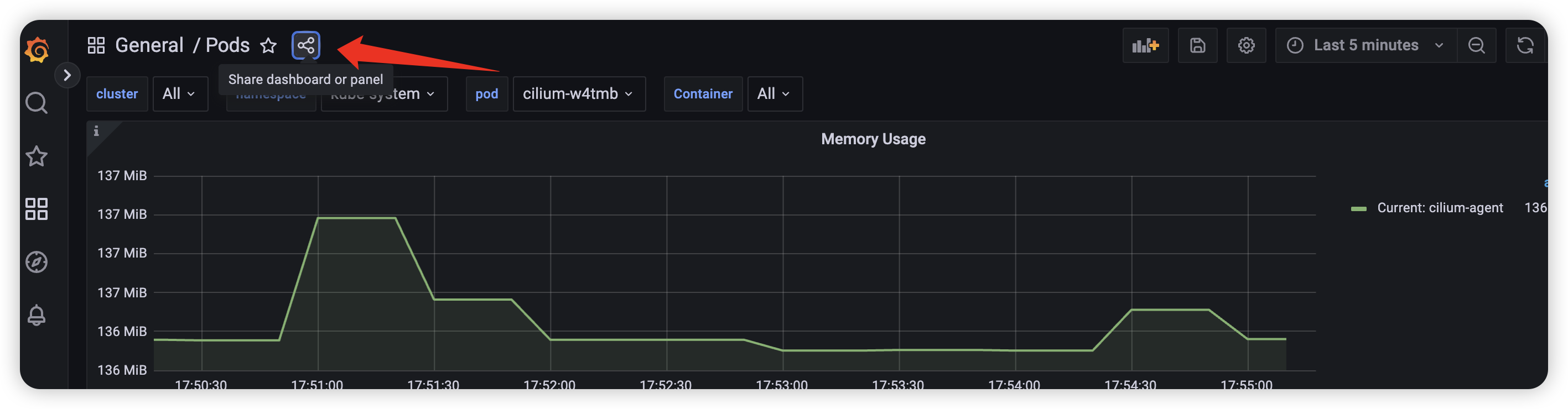Viewport: 1568px width, 409px height.
Task: Open the Memory Usage panel title menu
Action: click(873, 139)
